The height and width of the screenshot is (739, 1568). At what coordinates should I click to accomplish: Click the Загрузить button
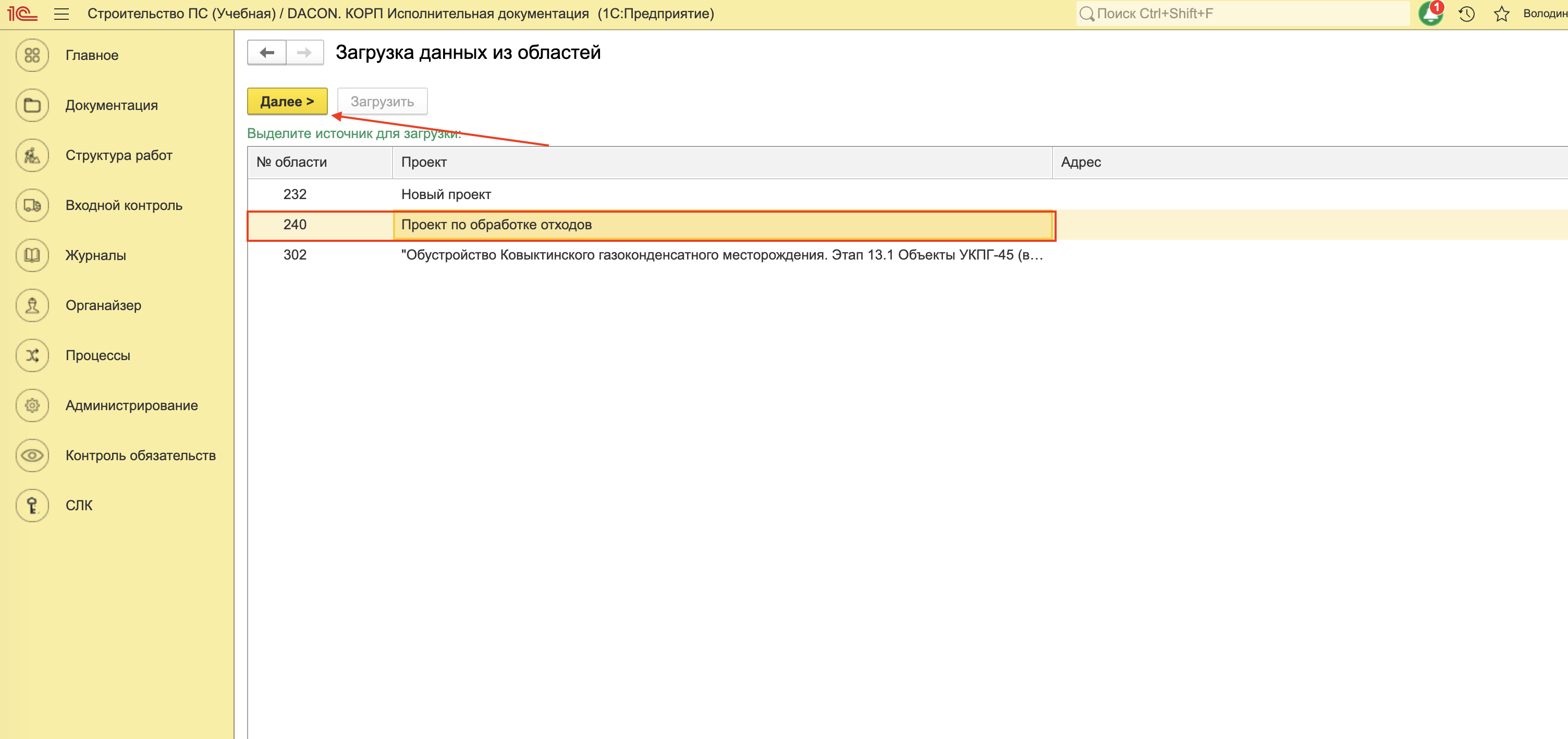(382, 101)
